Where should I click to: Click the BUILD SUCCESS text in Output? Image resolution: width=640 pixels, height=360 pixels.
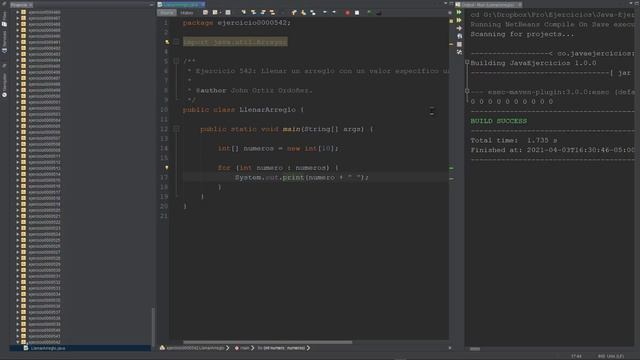click(498, 121)
